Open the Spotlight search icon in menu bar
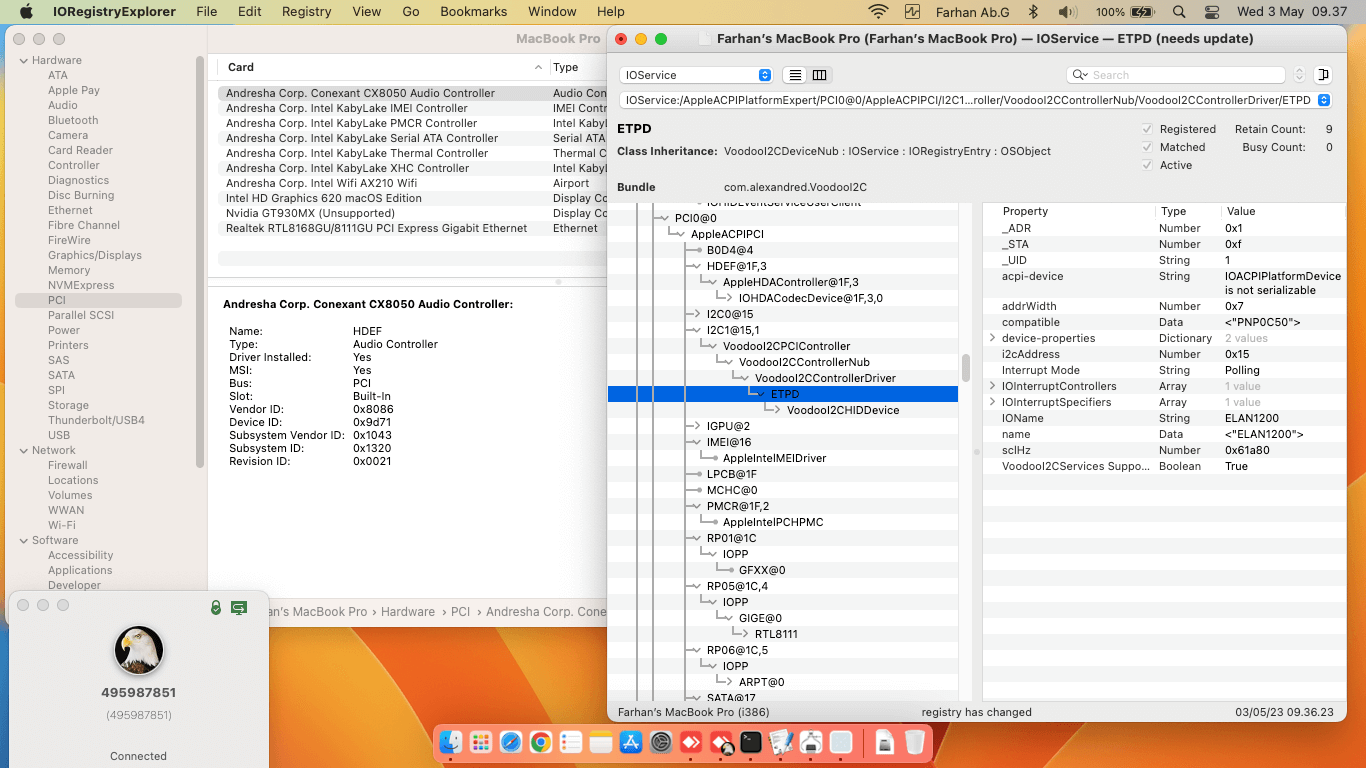 pos(1179,12)
